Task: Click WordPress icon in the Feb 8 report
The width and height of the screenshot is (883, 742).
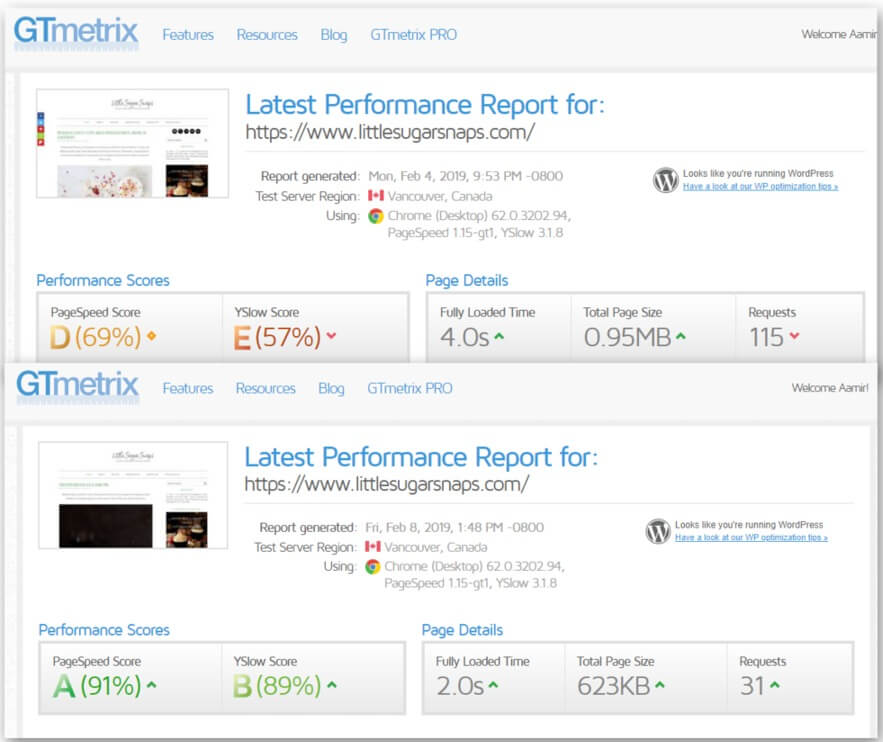Action: [x=657, y=531]
